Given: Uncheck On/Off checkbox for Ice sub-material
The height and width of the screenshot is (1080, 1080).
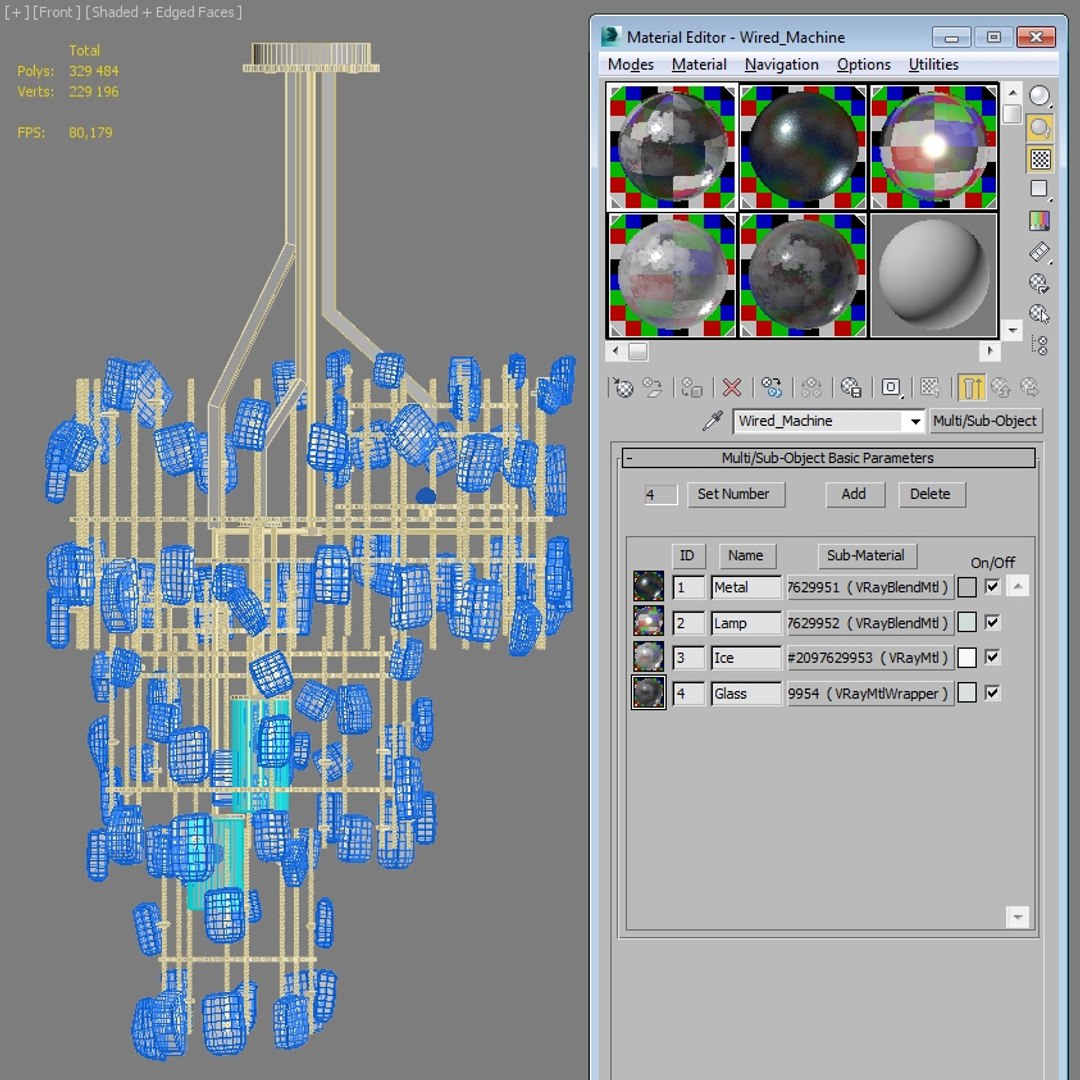Looking at the screenshot, I should [992, 657].
